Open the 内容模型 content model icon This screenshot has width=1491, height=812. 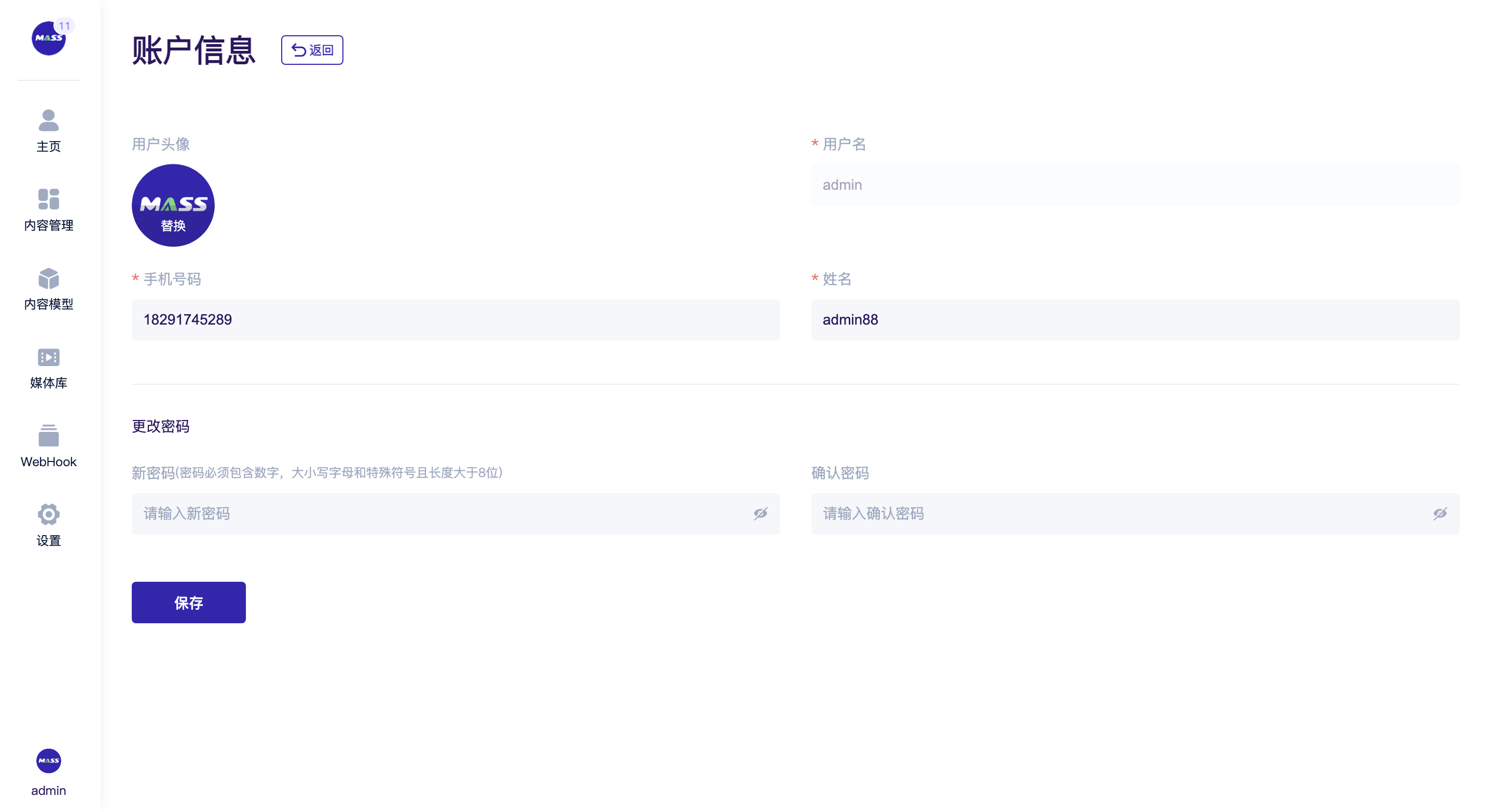[x=49, y=278]
